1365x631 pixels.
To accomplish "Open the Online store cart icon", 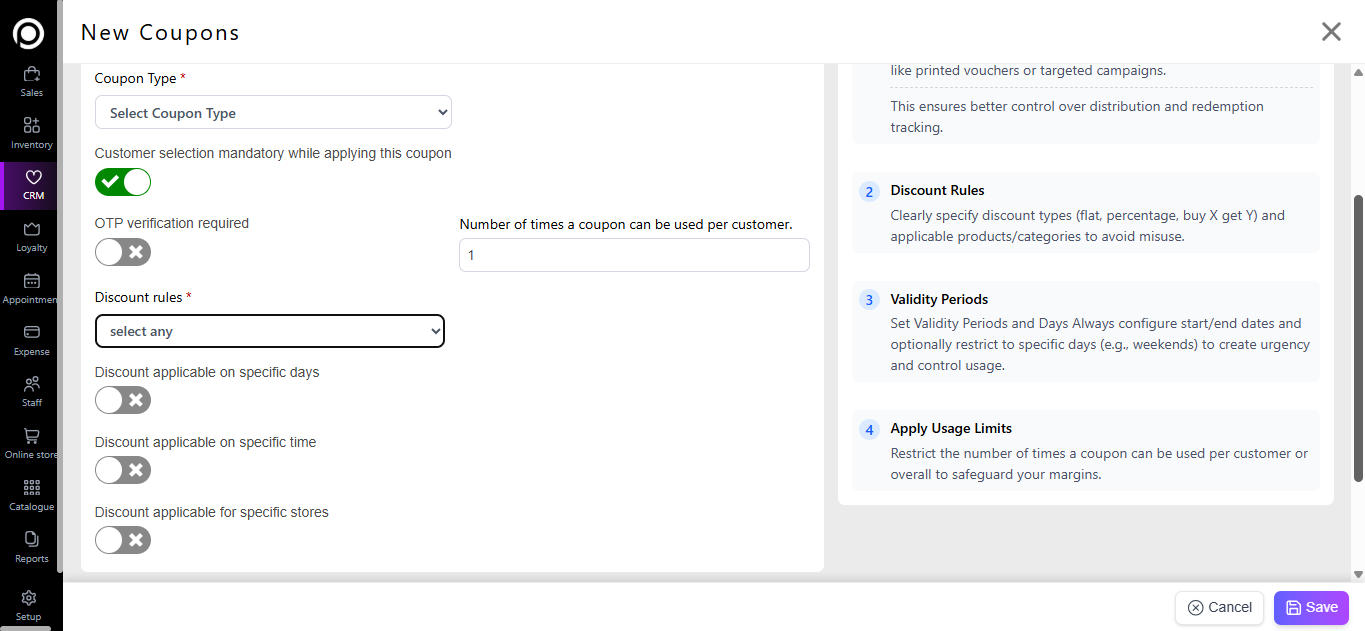I will [x=31, y=437].
